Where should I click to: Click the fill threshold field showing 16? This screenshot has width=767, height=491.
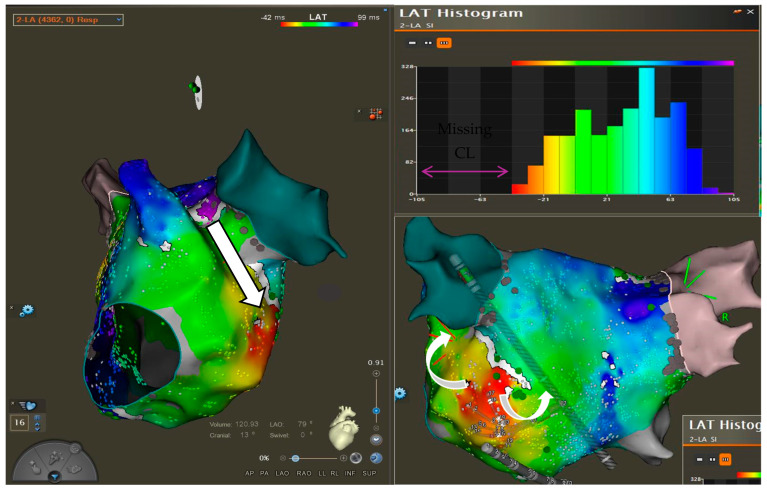click(20, 423)
